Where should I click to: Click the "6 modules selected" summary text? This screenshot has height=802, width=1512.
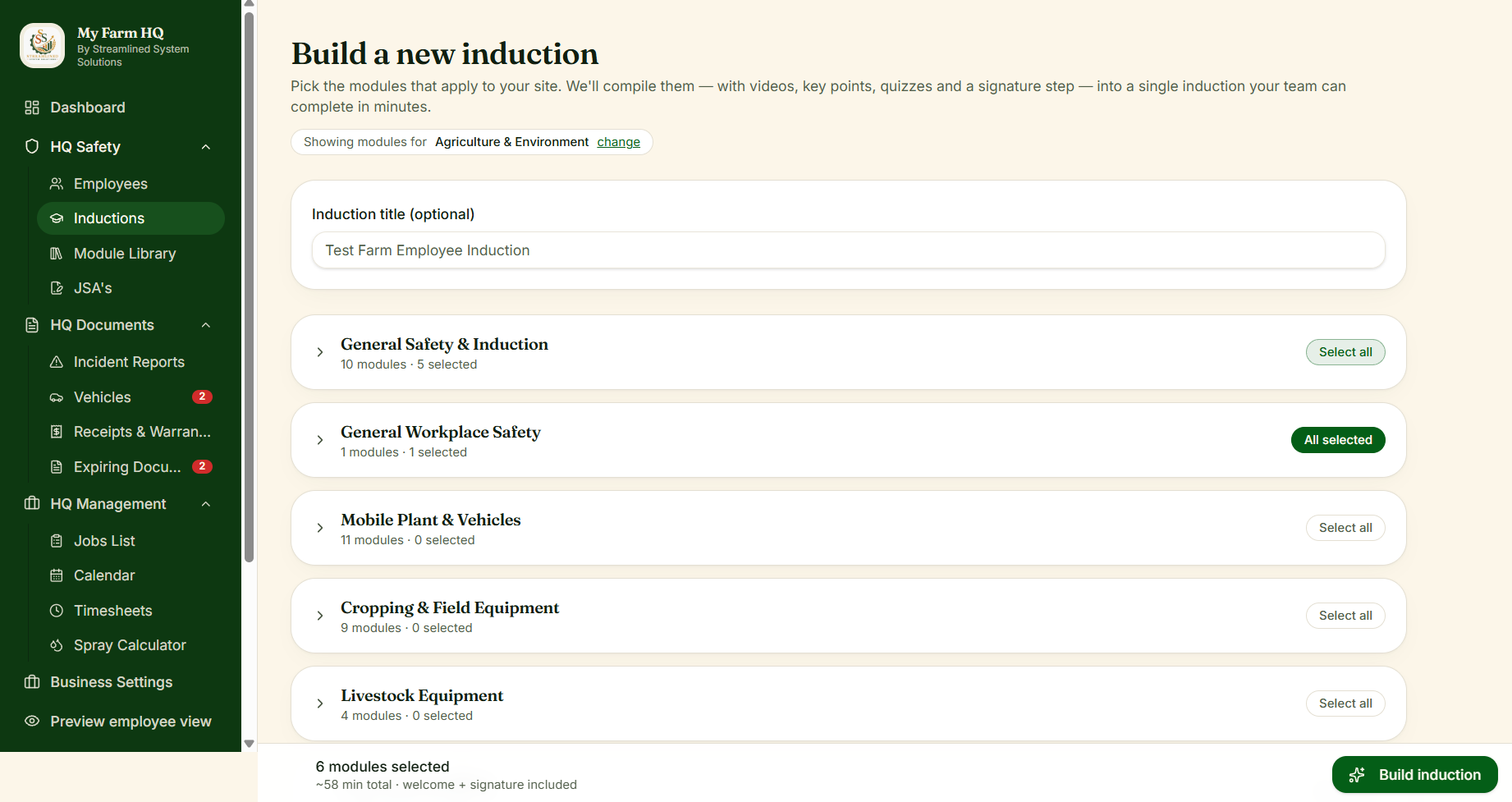[x=383, y=767]
